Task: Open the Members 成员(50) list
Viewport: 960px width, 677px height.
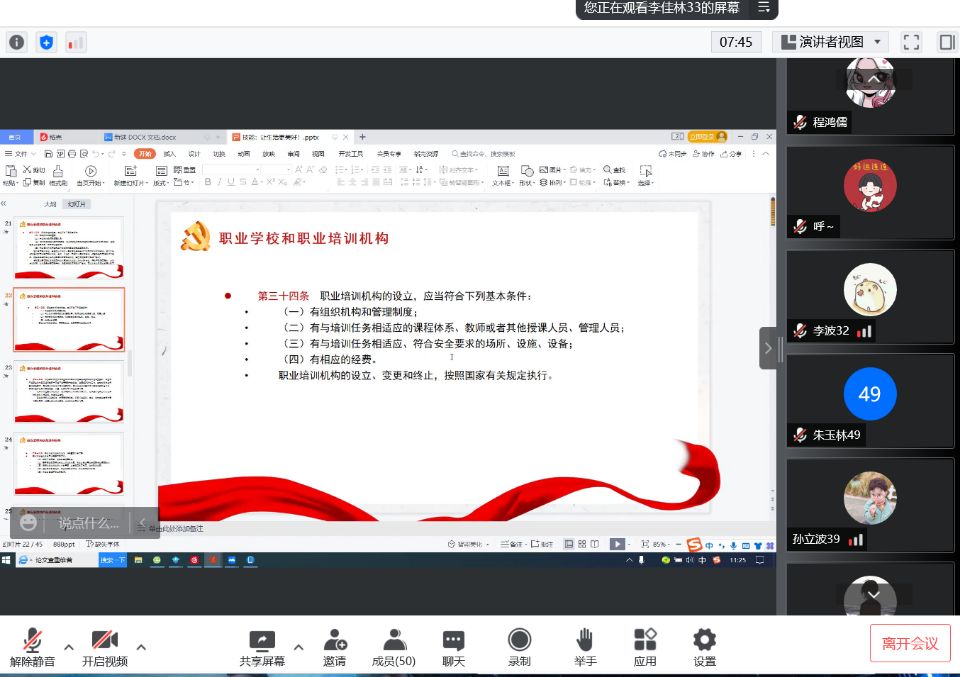Action: click(x=394, y=647)
